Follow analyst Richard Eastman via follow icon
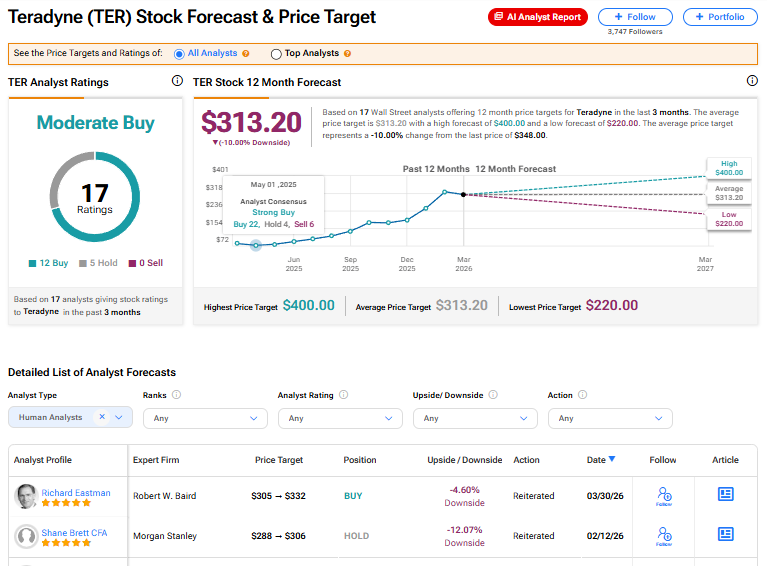The image size is (767, 566). coord(663,495)
